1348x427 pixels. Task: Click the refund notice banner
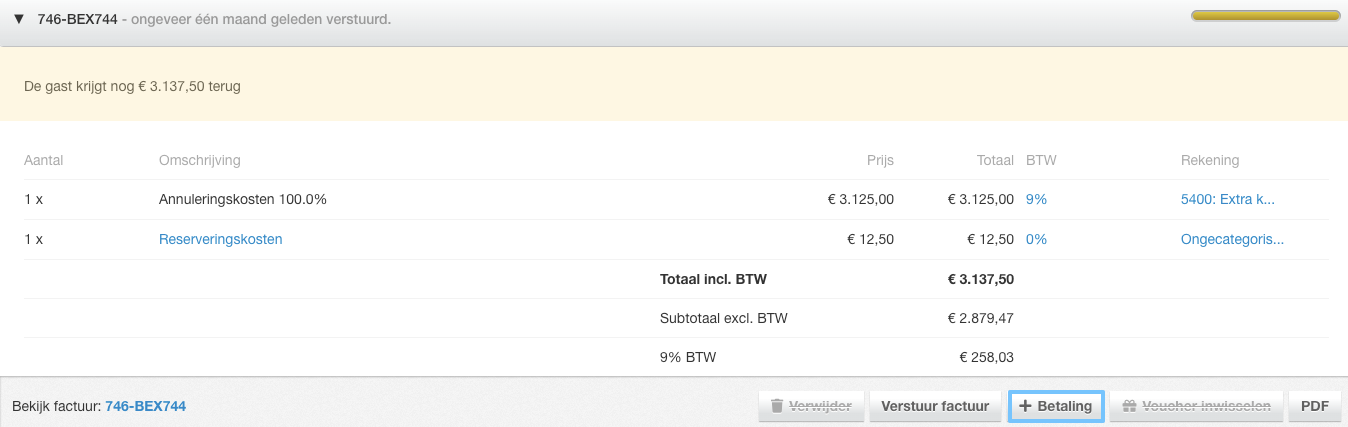point(674,86)
